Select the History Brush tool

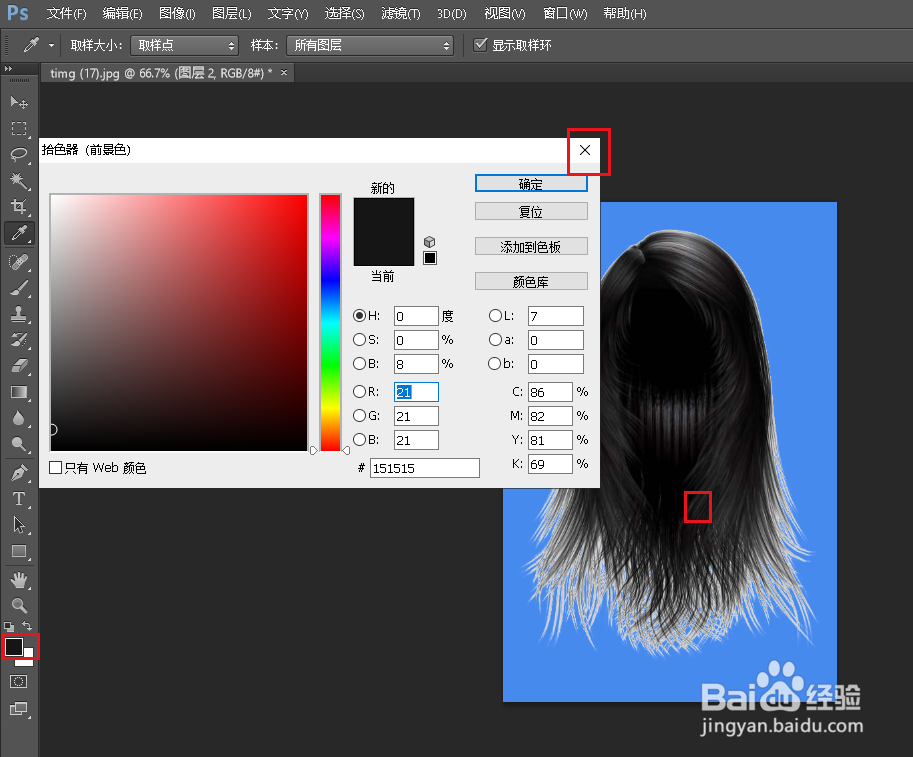pyautogui.click(x=19, y=339)
